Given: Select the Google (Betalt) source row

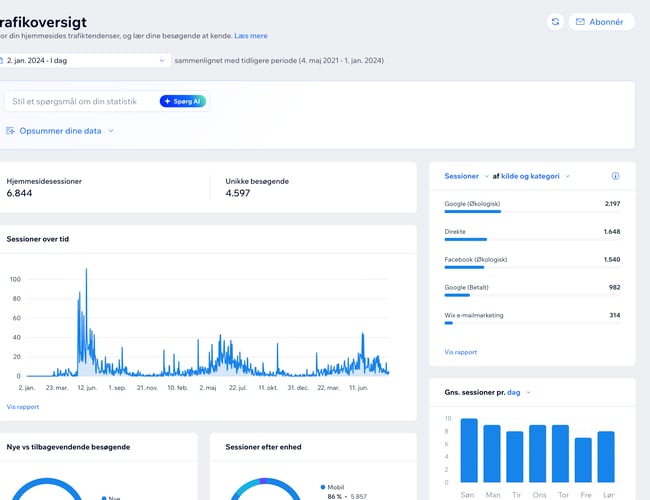Looking at the screenshot, I should point(532,291).
